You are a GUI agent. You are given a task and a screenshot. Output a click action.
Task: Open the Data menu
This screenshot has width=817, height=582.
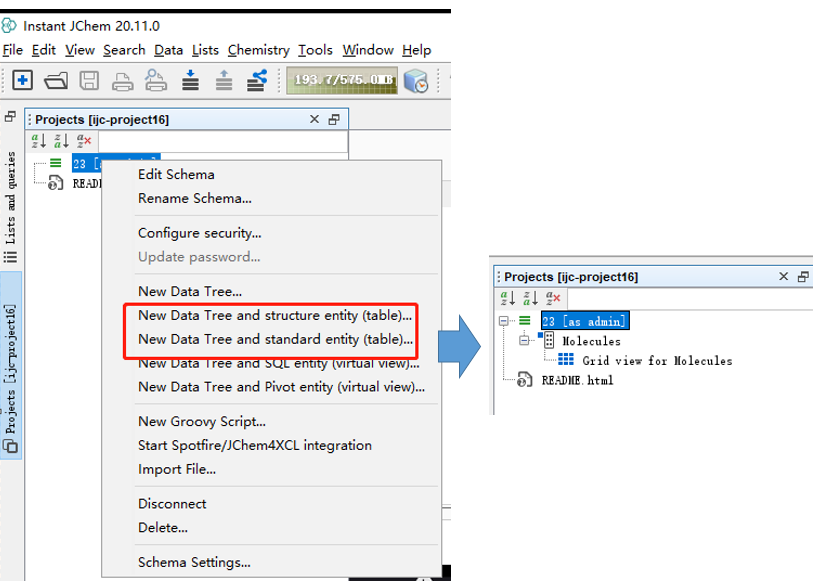168,50
